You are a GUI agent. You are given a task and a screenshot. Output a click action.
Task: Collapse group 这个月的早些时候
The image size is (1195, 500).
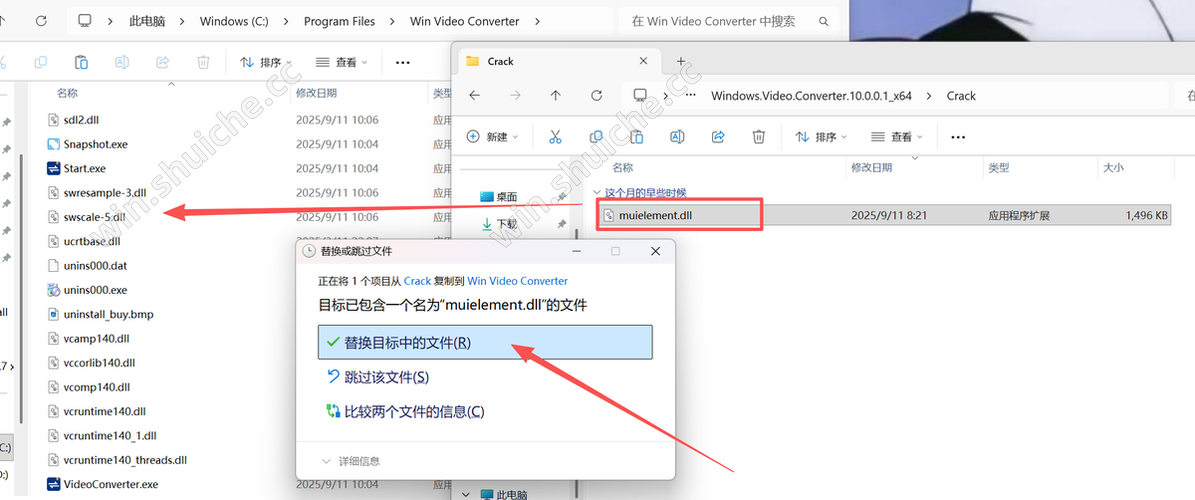point(597,193)
